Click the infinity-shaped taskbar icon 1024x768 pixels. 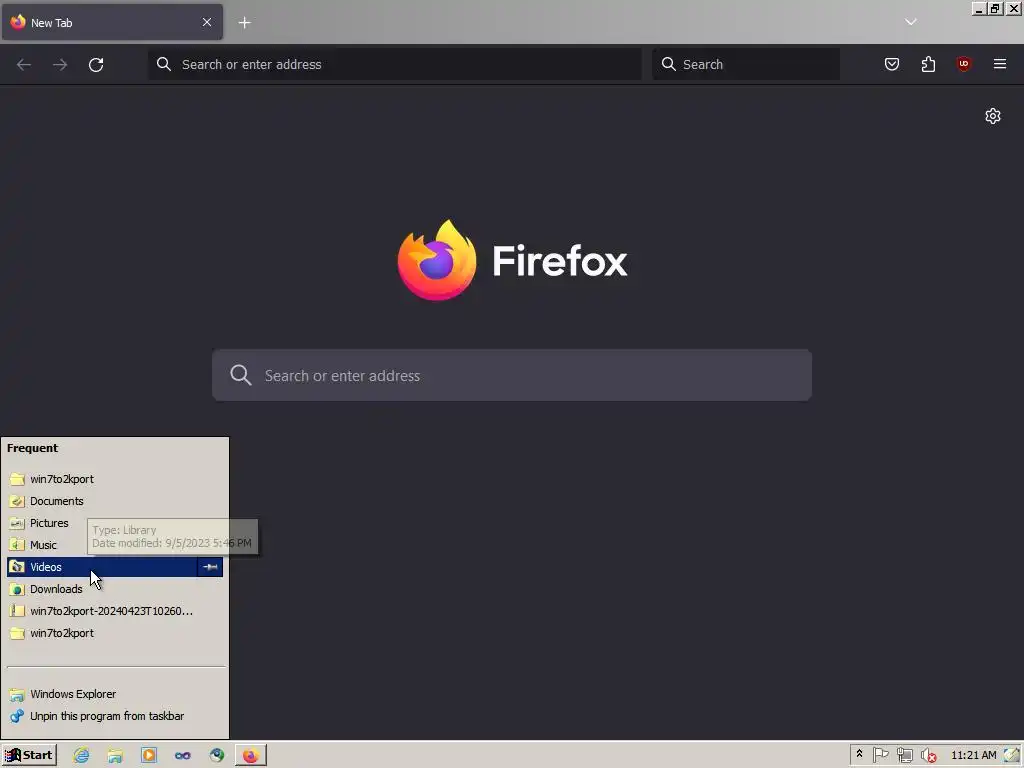(x=183, y=756)
